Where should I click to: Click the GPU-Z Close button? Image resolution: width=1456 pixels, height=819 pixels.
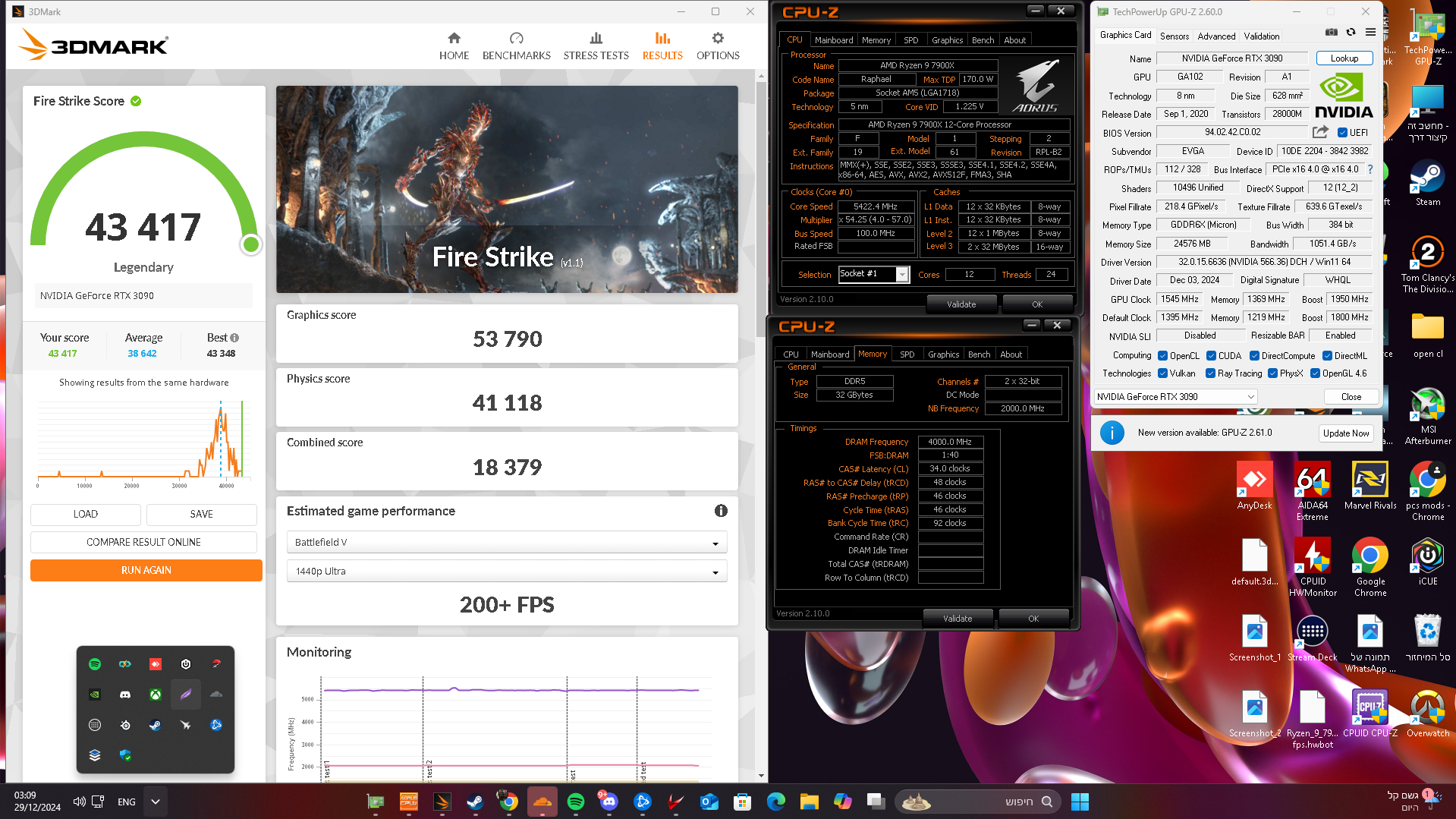[1351, 396]
